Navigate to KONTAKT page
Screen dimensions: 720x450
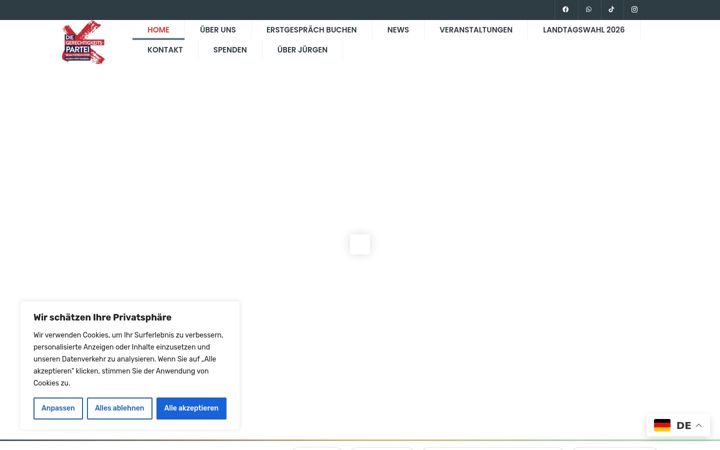165,50
